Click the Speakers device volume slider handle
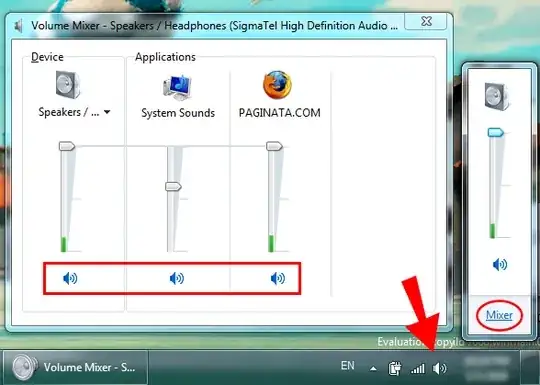 (67, 146)
